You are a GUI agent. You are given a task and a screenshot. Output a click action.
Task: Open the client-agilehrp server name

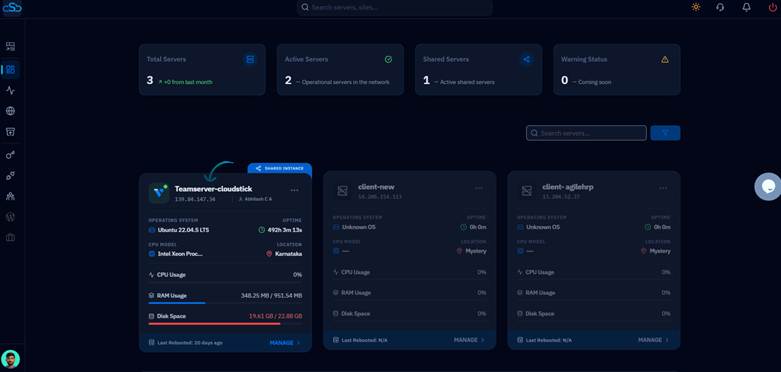(x=568, y=187)
